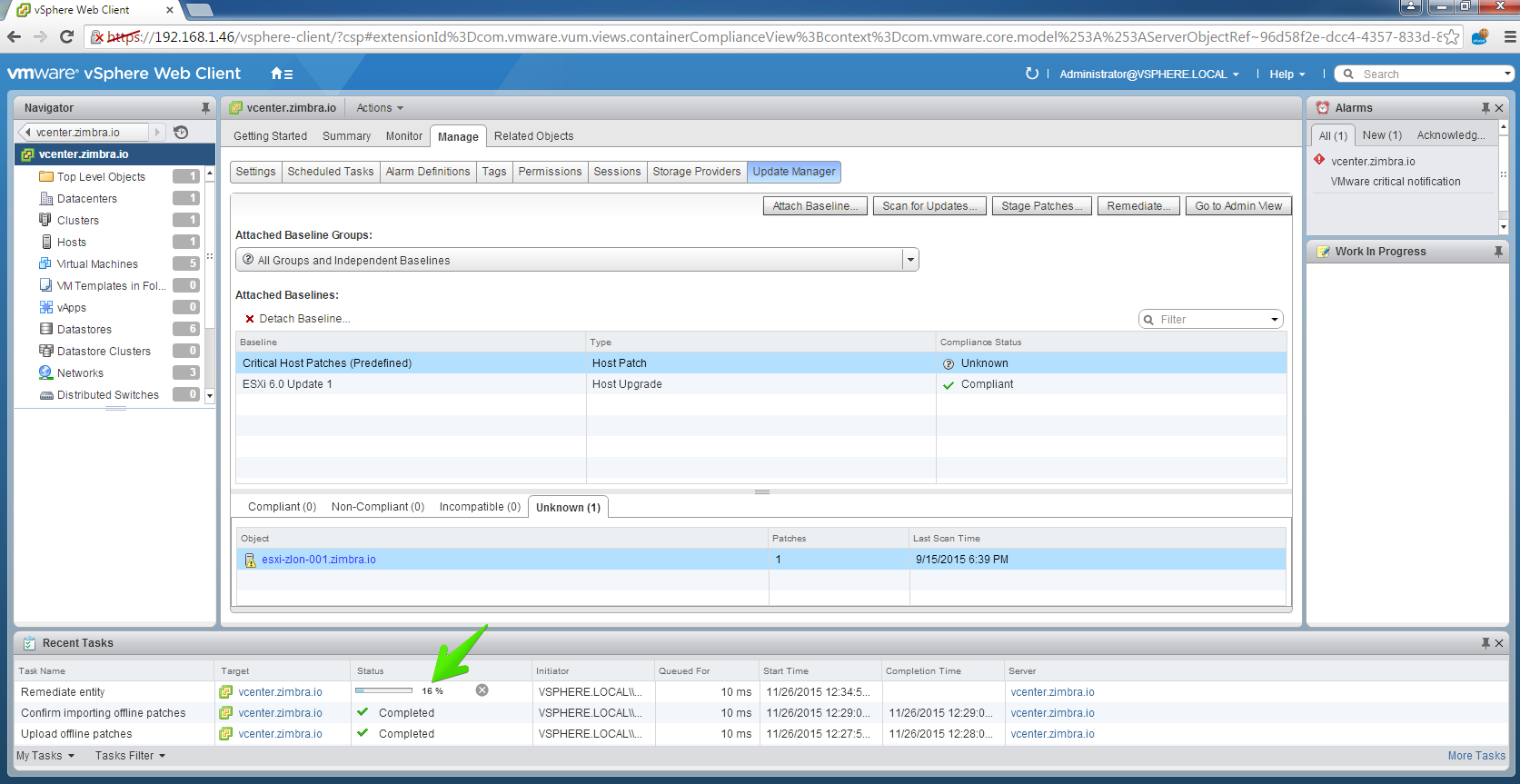1520x784 pixels.
Task: Close the Recent Tasks panel
Action: (1499, 643)
